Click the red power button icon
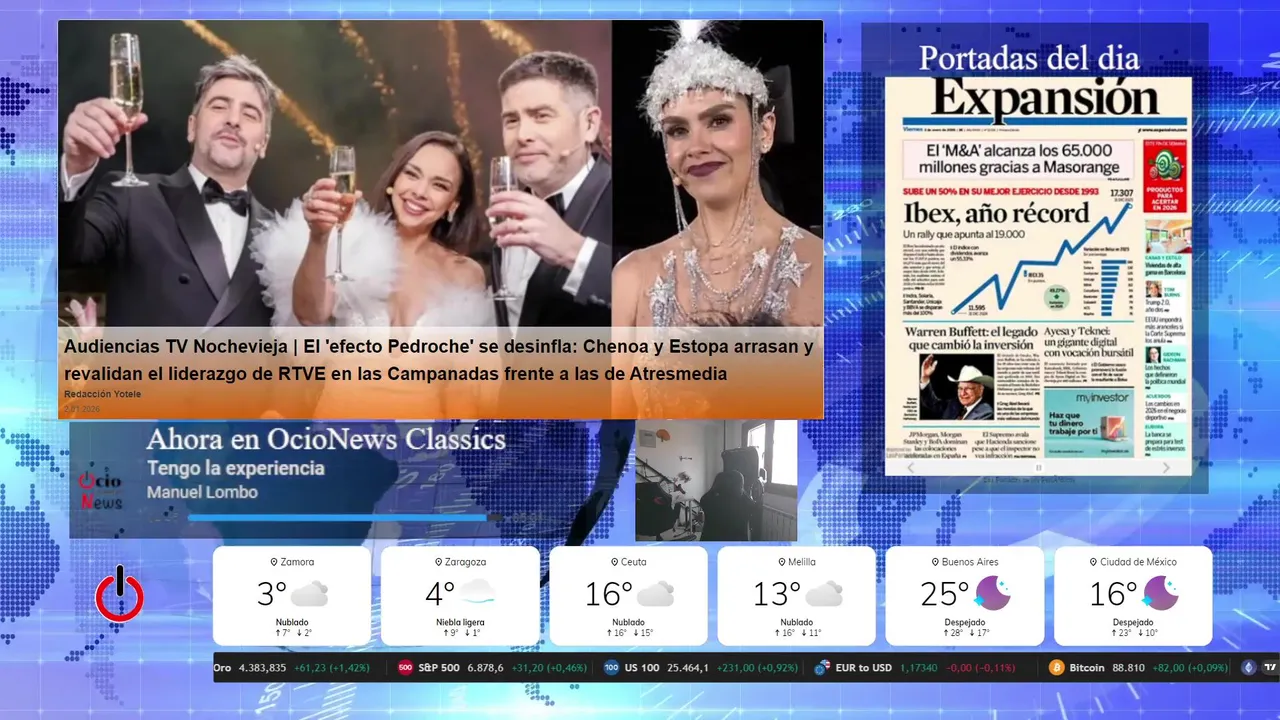 coord(119,594)
